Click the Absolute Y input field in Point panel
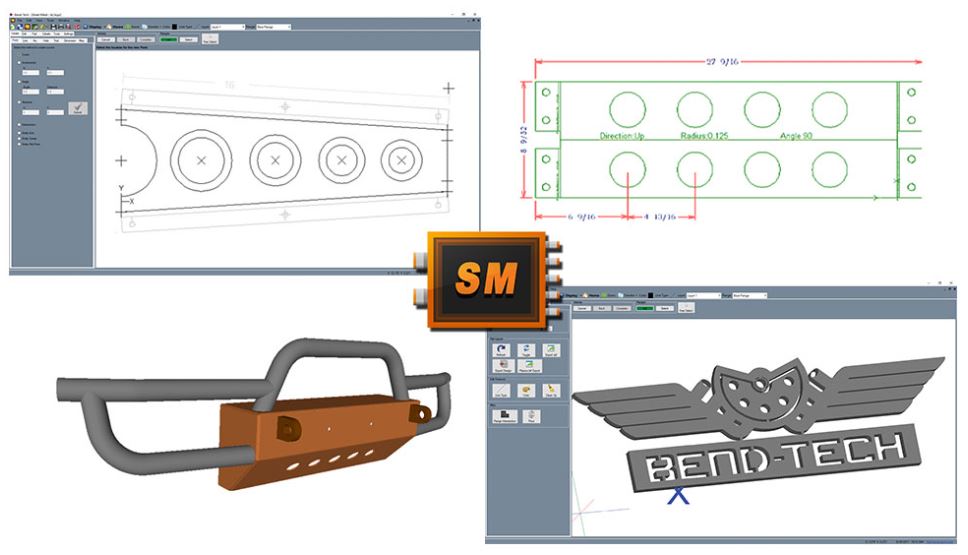Viewport: 968px width, 555px height. 56,112
